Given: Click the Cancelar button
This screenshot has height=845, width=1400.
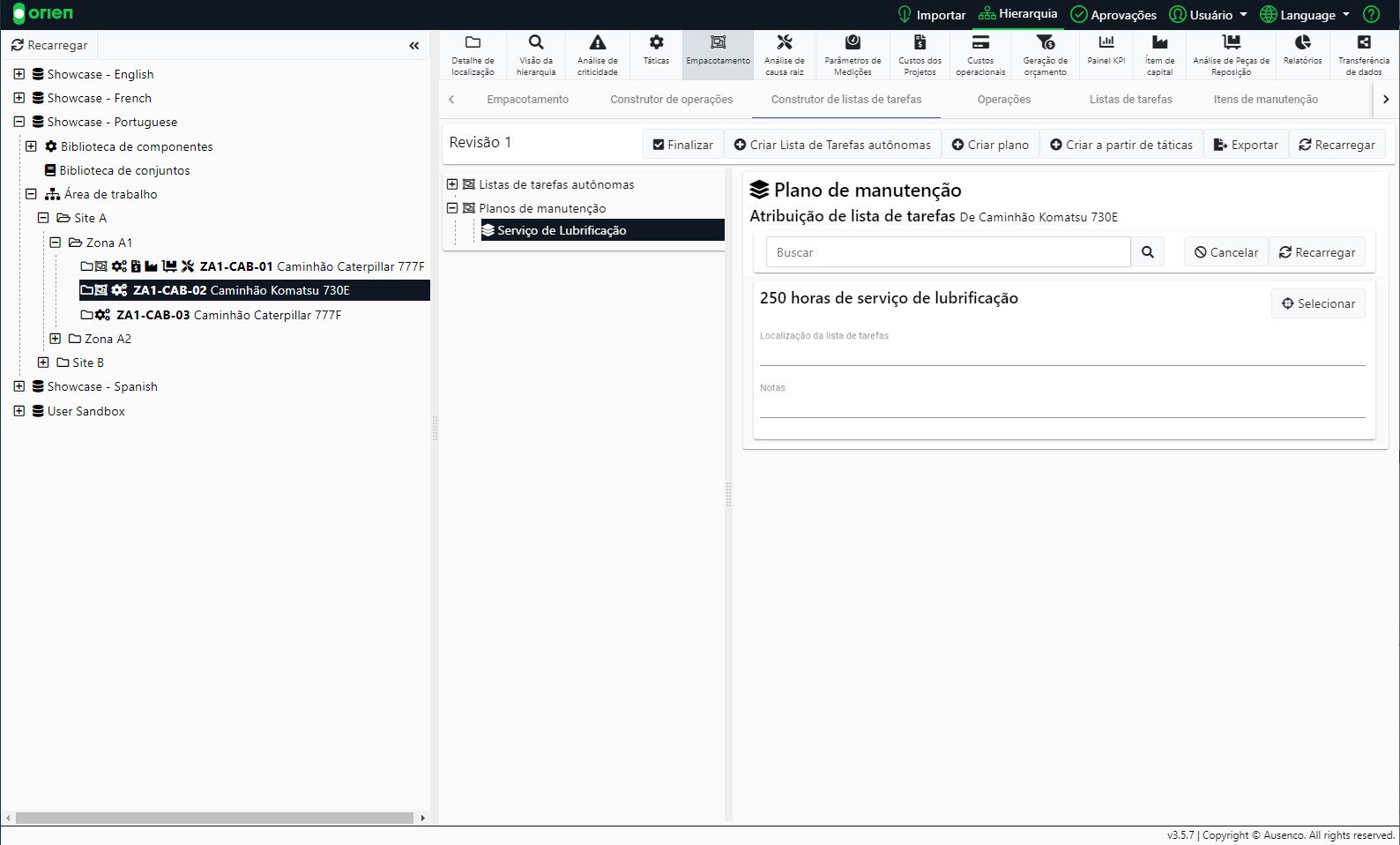Looking at the screenshot, I should click(1226, 252).
